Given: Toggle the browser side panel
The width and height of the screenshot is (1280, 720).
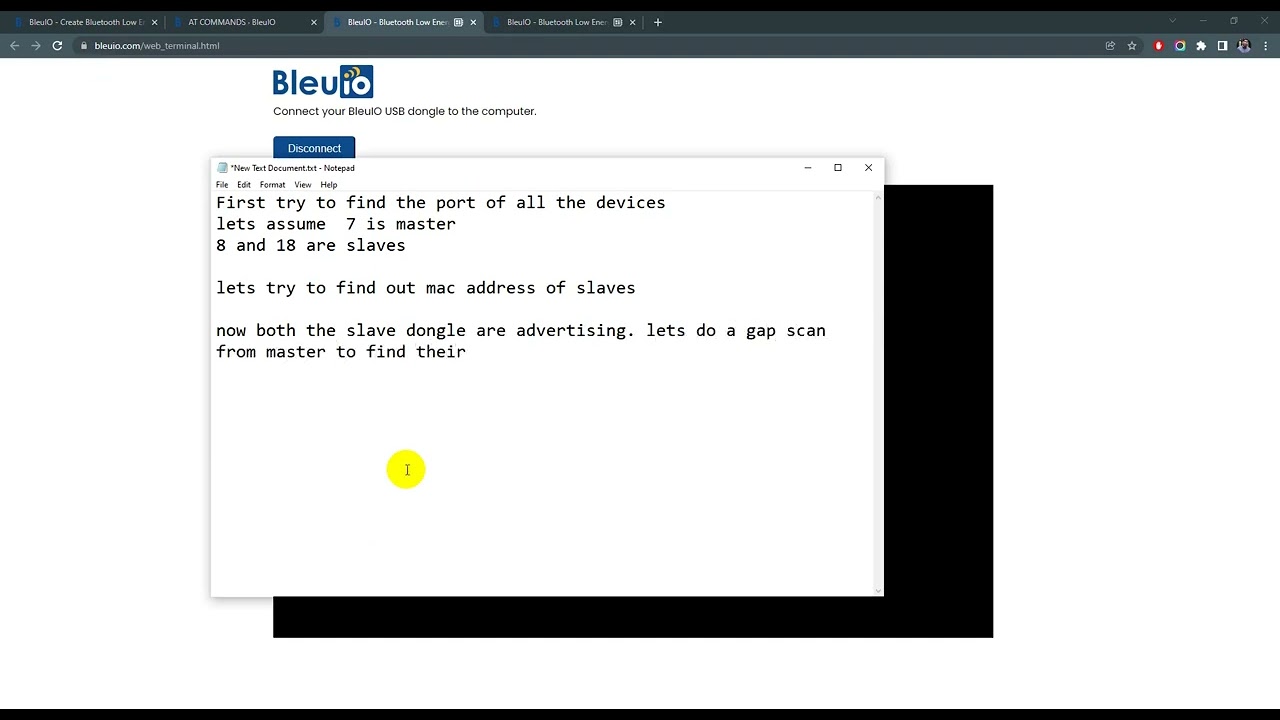Looking at the screenshot, I should coord(1222,45).
